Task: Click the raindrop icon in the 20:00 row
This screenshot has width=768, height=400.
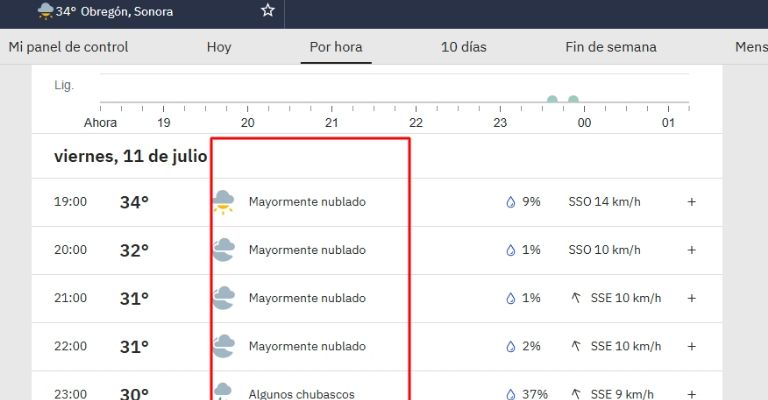Action: coord(510,250)
